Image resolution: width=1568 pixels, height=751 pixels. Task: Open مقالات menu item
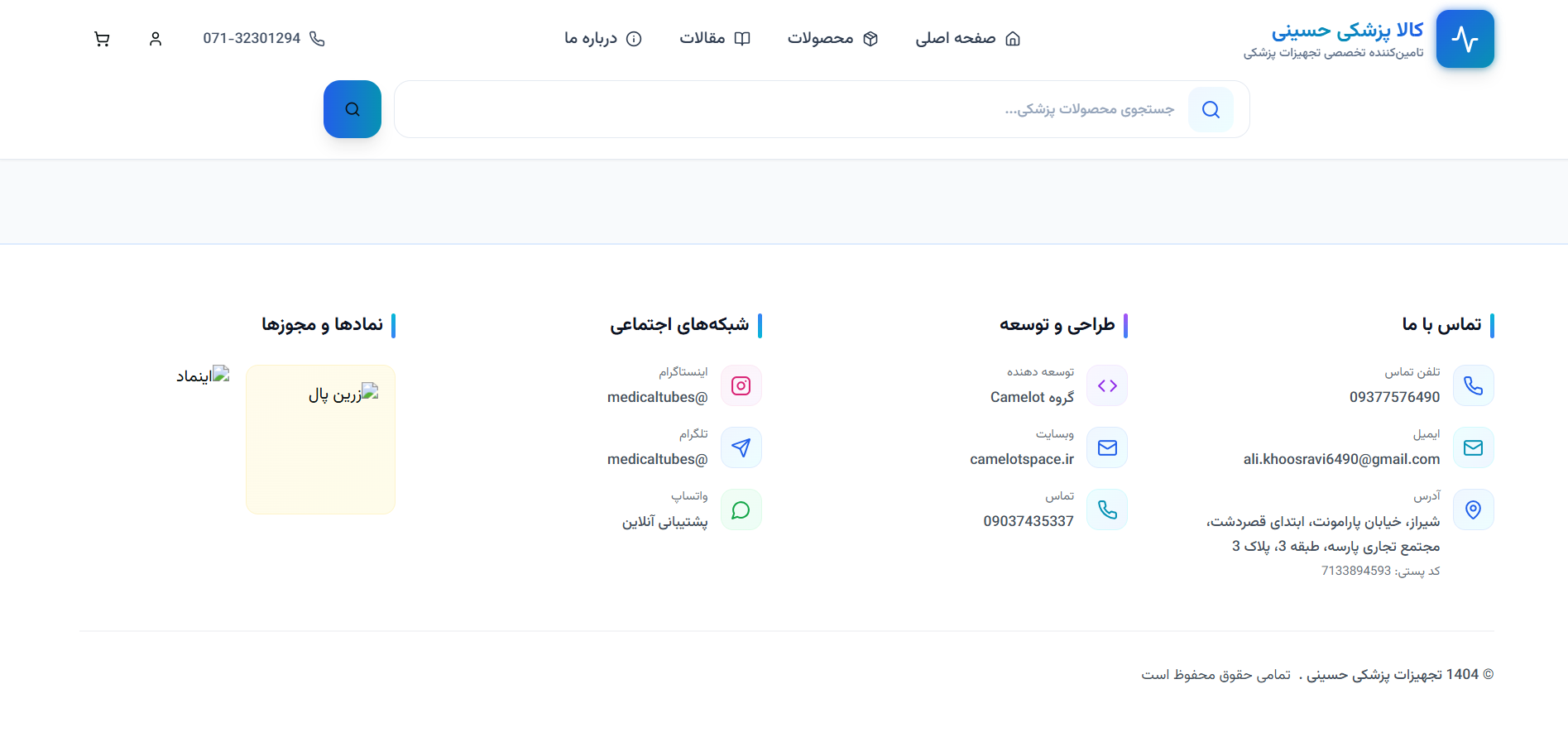(715, 39)
